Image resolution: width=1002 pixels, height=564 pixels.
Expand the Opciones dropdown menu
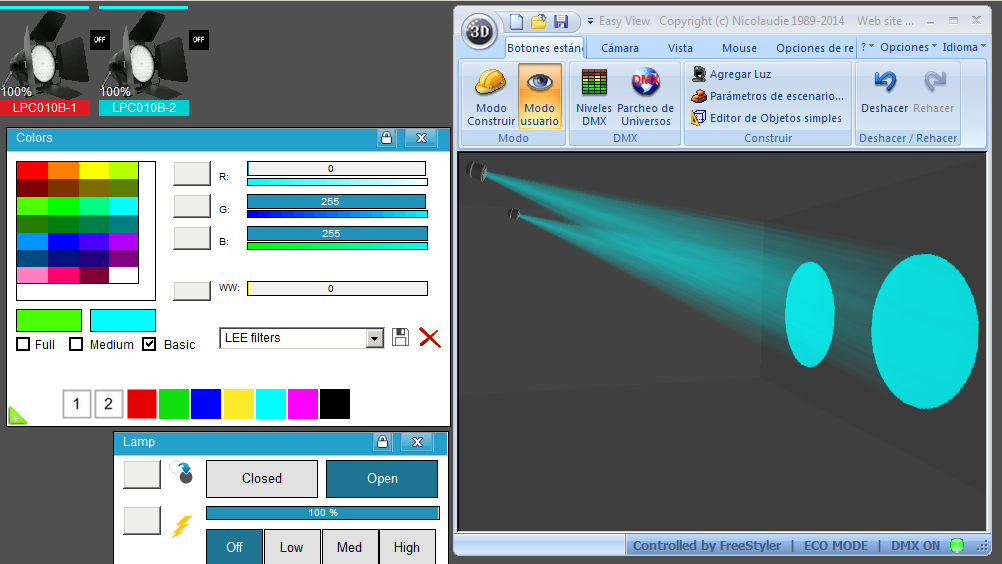[x=908, y=47]
